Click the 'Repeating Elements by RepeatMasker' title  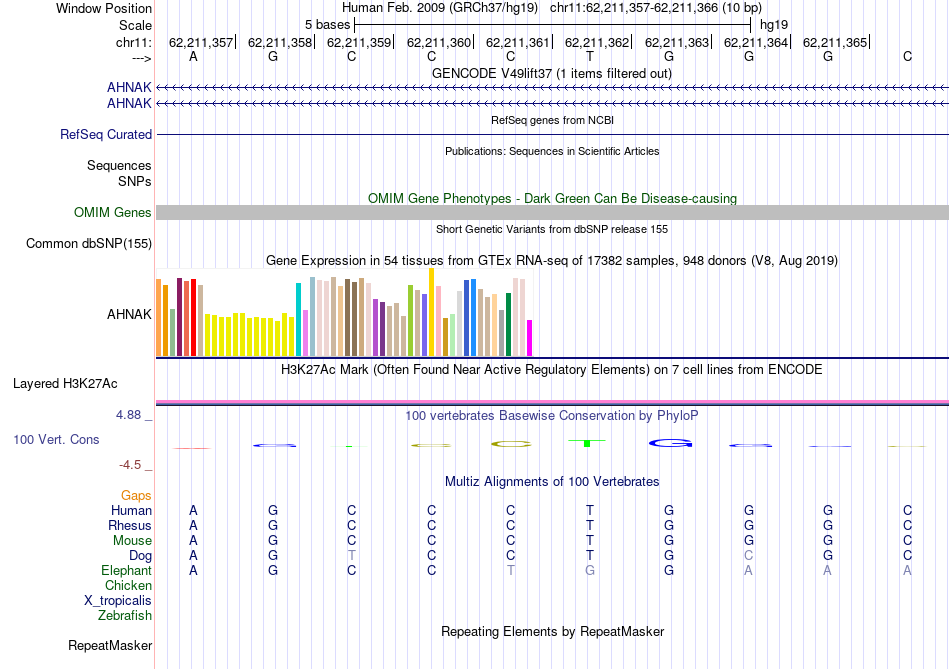[552, 631]
